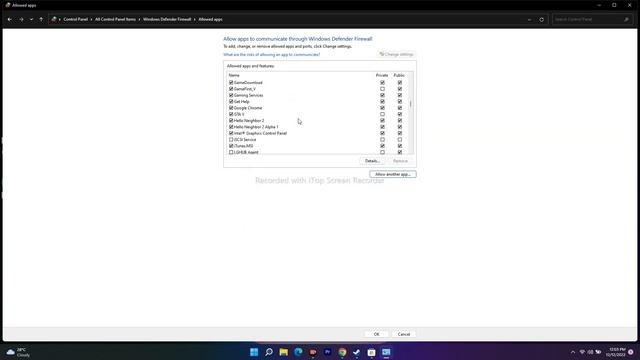Click the search magnifier in Control Panel box

(x=626, y=19)
